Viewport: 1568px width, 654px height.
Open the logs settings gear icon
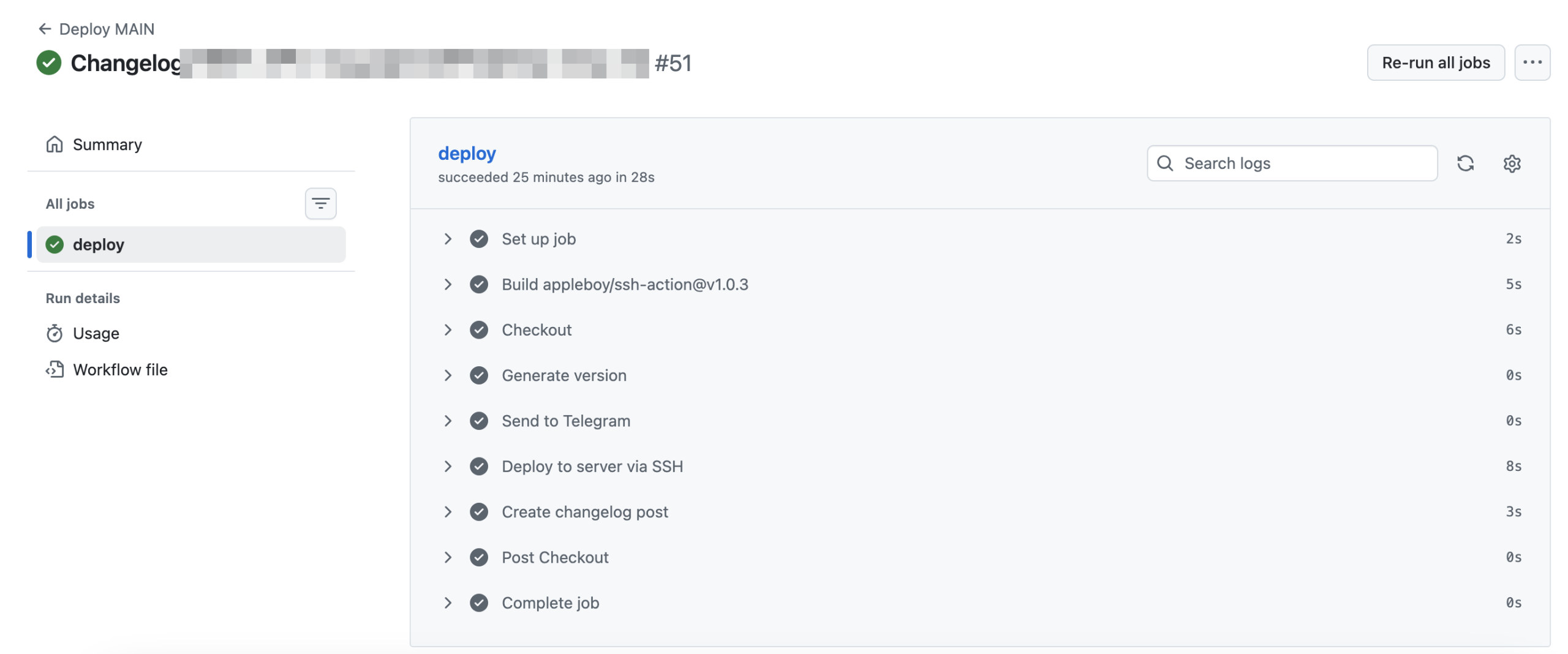point(1512,163)
